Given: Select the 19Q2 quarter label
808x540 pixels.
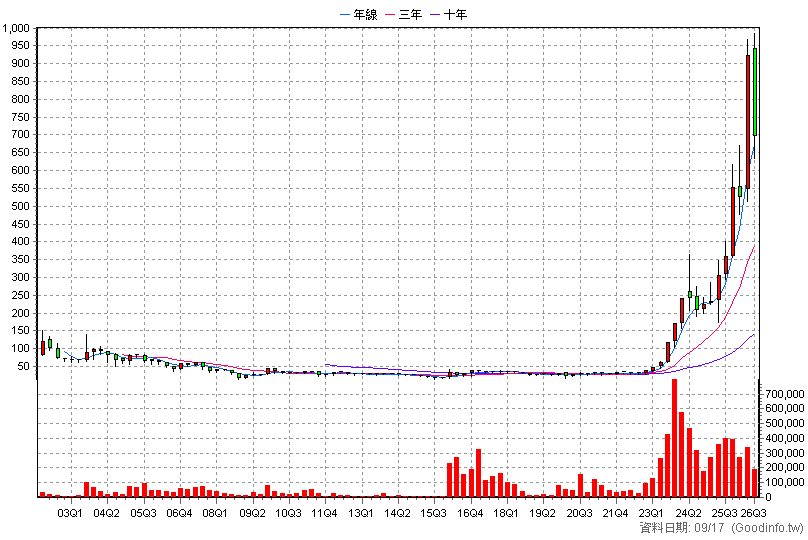Looking at the screenshot, I should pos(543,513).
